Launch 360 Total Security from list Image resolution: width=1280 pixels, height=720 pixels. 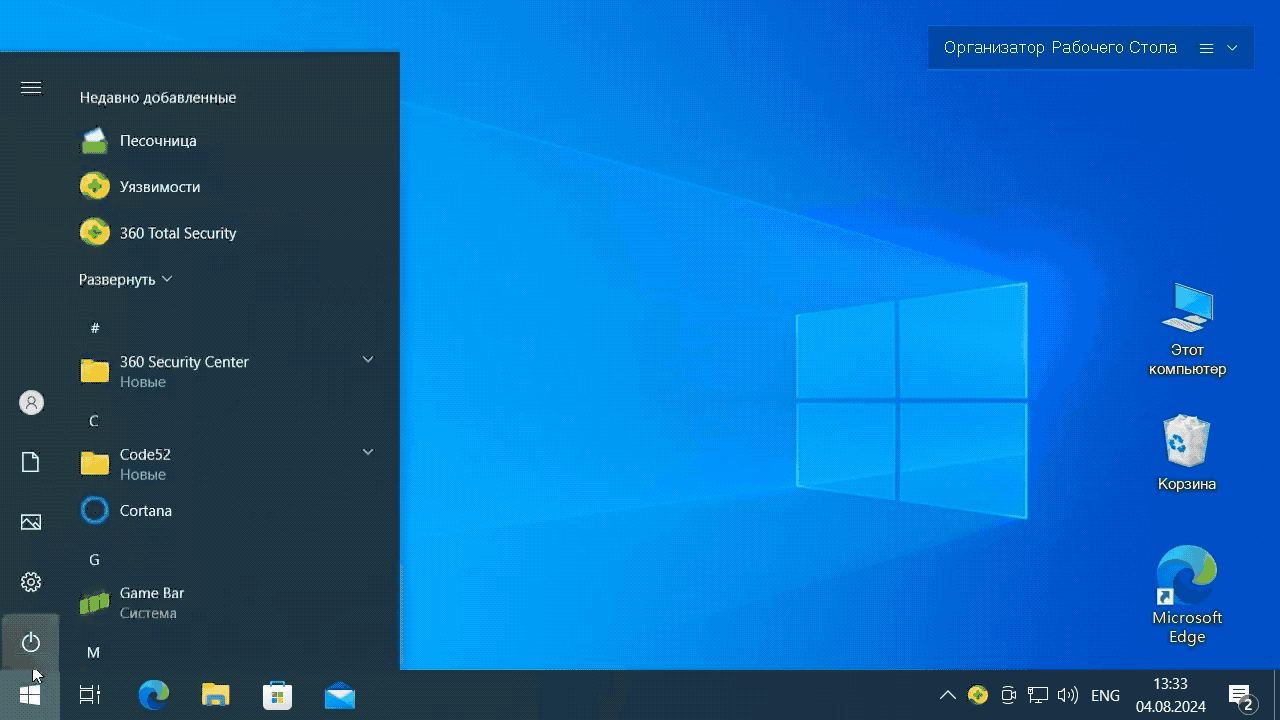point(177,233)
